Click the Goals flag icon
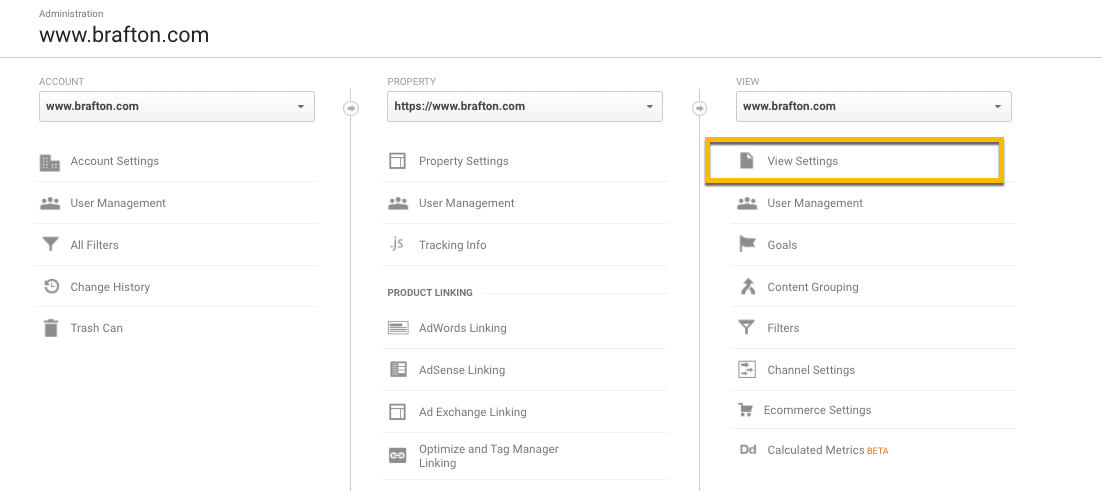This screenshot has height=491, width=1102. (746, 245)
